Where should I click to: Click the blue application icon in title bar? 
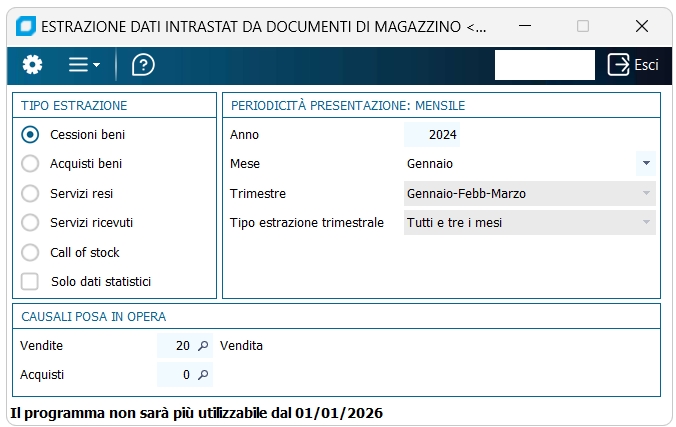click(25, 26)
